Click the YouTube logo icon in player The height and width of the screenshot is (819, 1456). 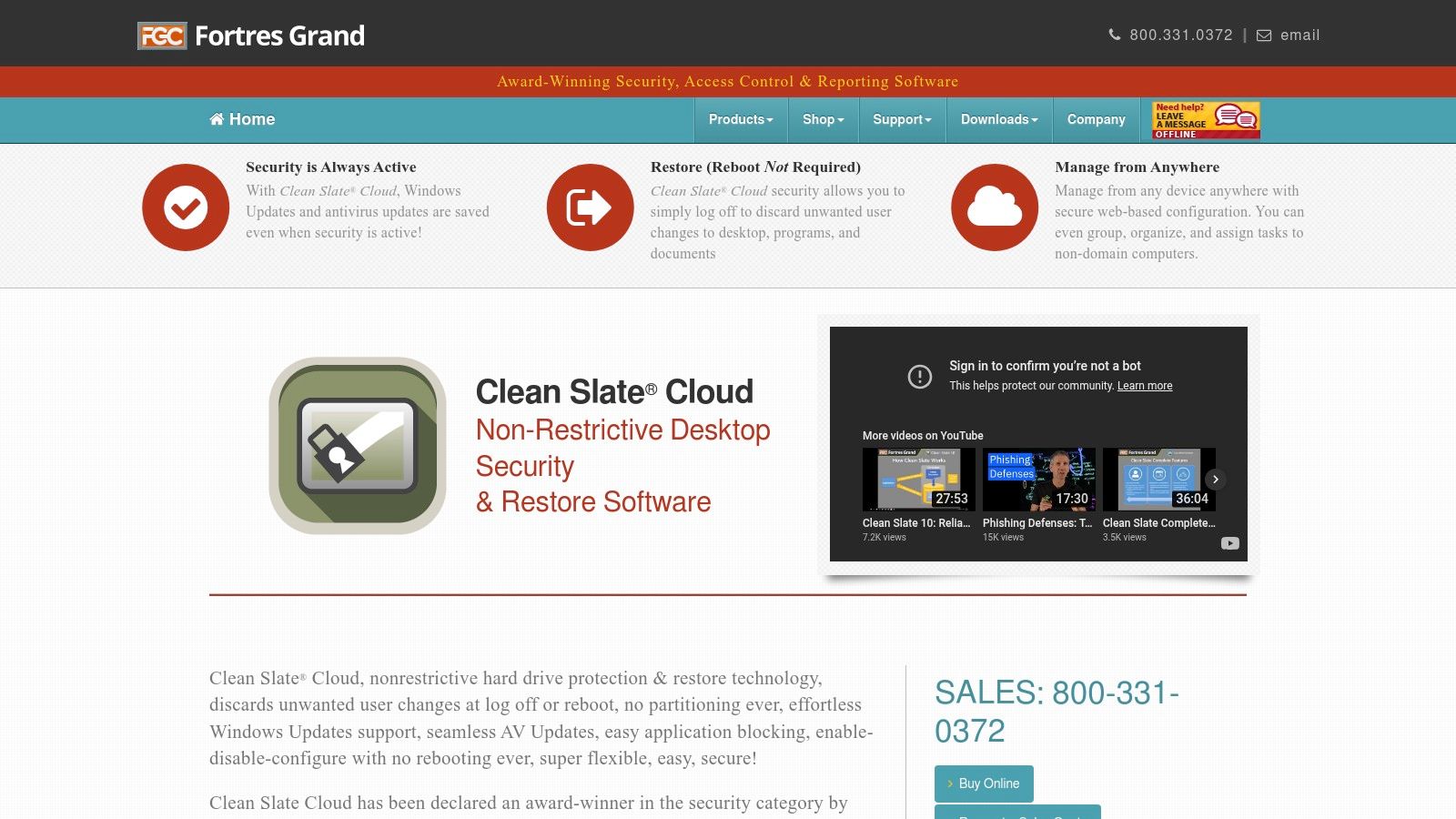pos(1230,543)
